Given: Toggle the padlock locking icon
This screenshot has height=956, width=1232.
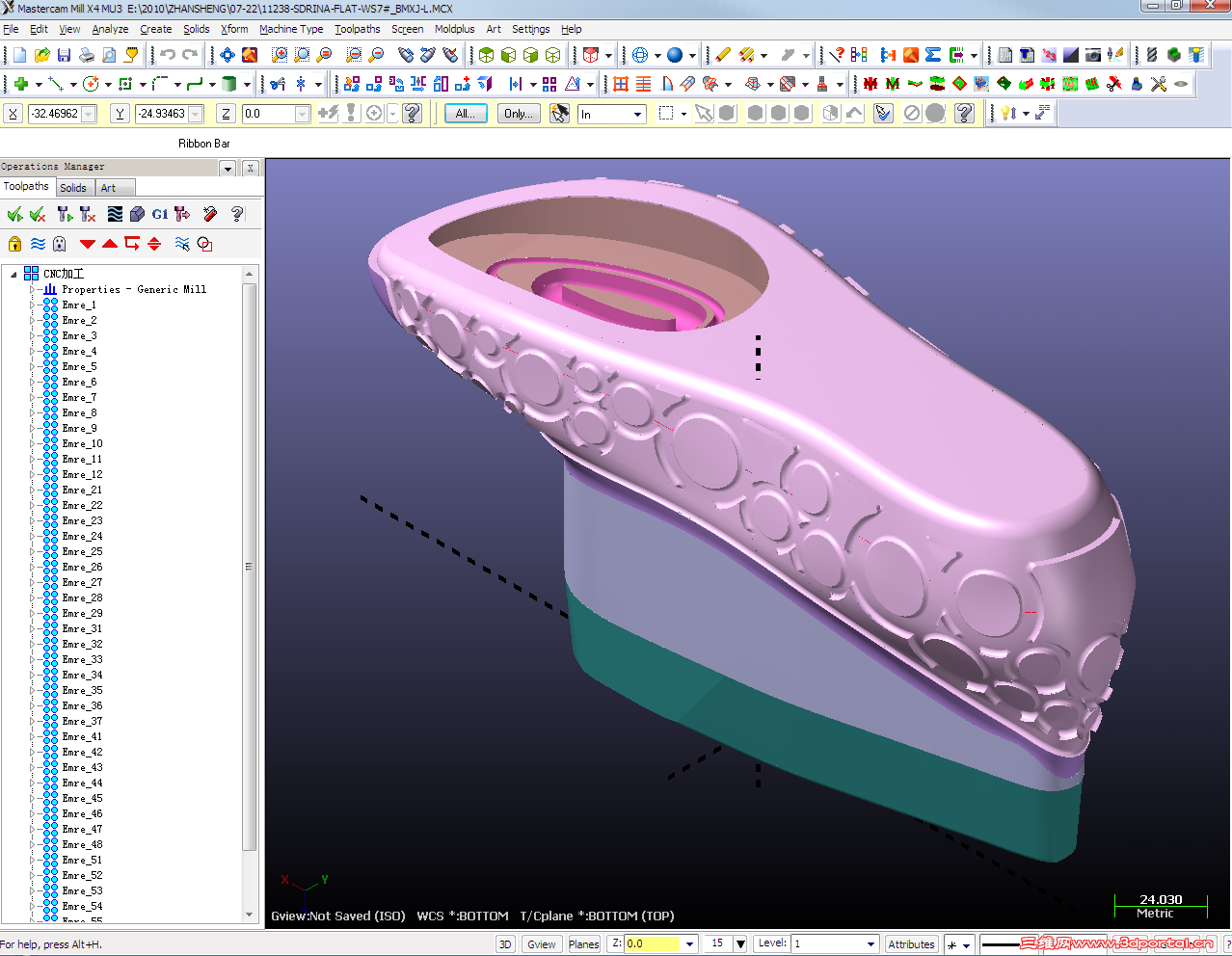Looking at the screenshot, I should [14, 244].
